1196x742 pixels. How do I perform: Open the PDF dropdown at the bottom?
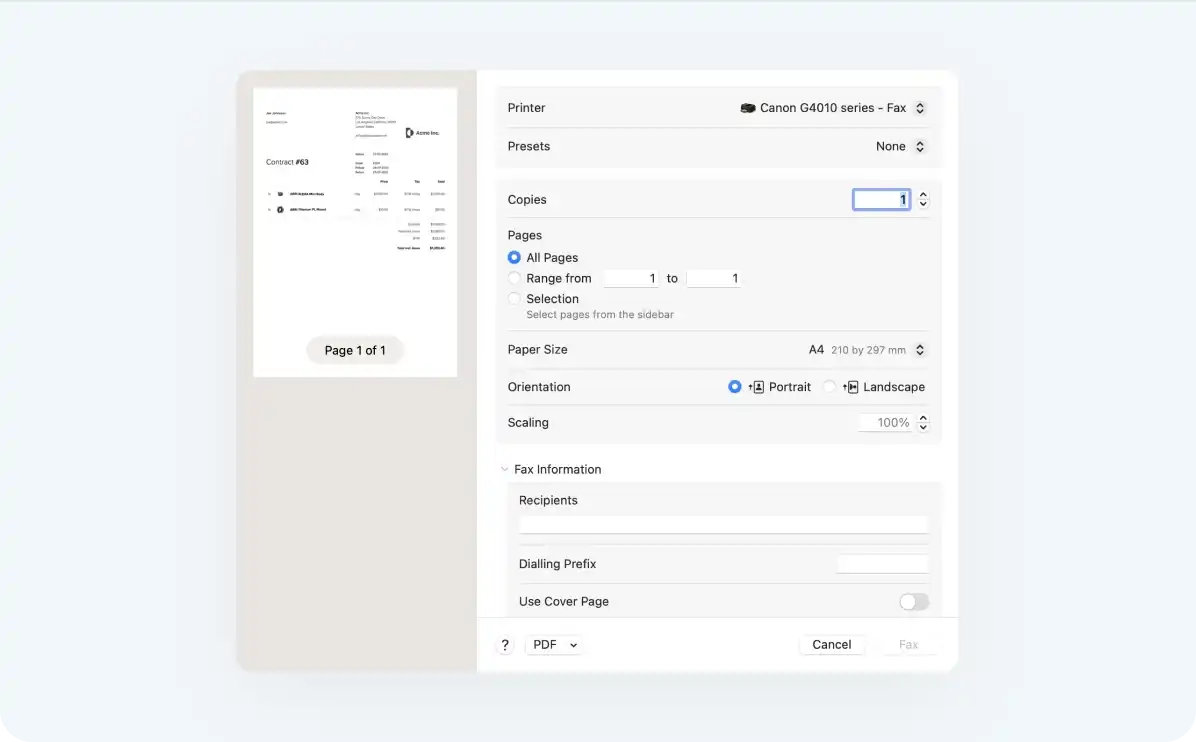[x=554, y=645]
